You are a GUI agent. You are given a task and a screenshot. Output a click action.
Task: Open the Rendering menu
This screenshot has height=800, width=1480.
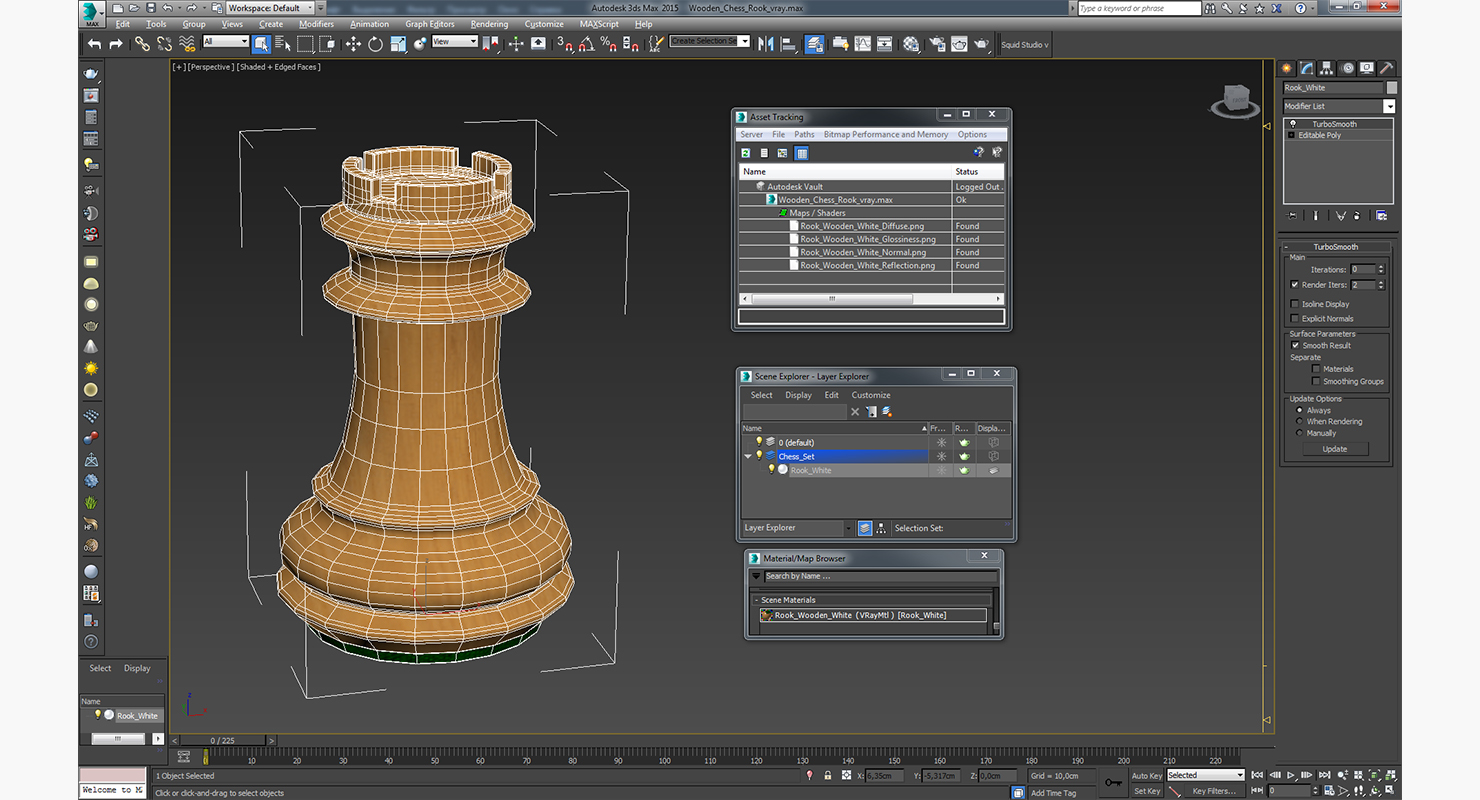click(x=489, y=24)
